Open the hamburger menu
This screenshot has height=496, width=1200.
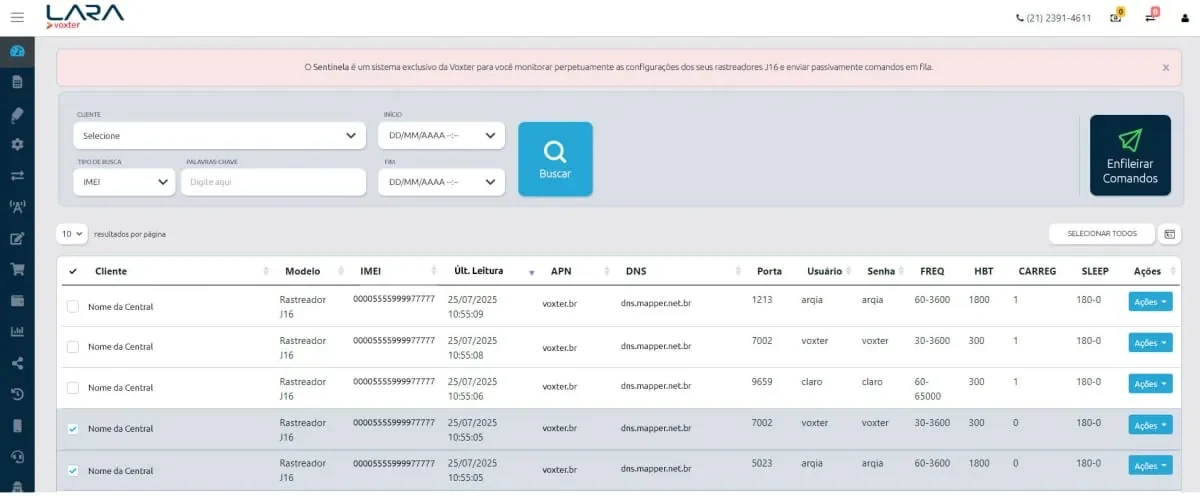click(17, 18)
